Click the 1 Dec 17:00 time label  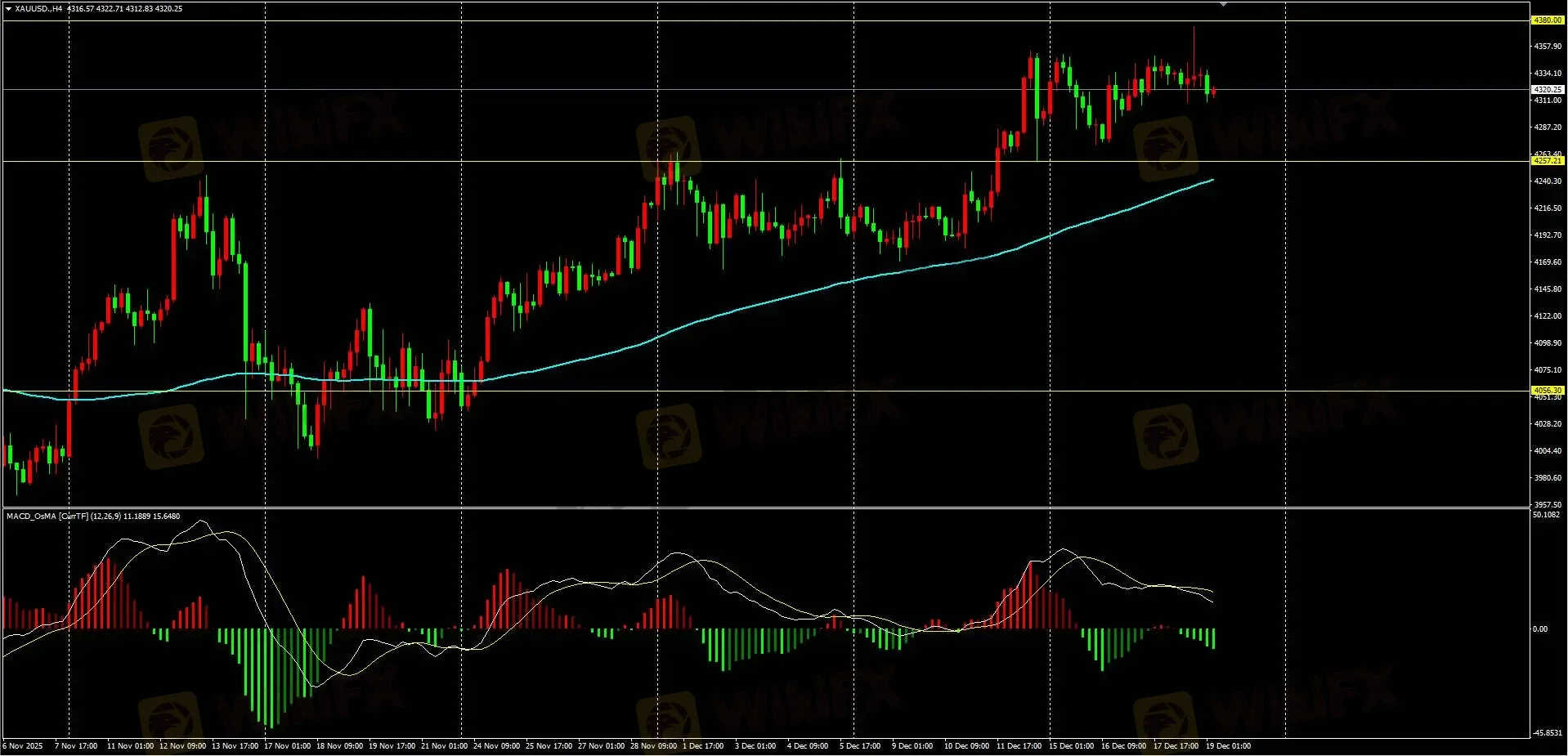[703, 746]
